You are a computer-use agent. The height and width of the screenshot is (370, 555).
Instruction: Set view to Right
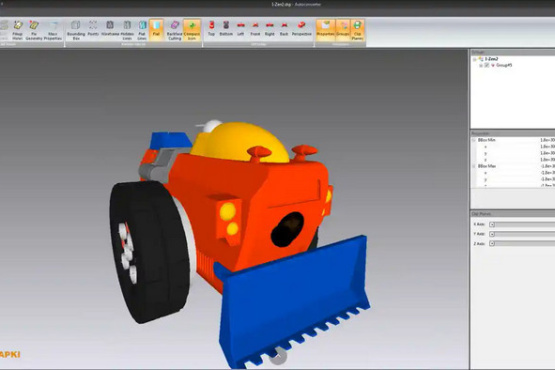pos(270,29)
